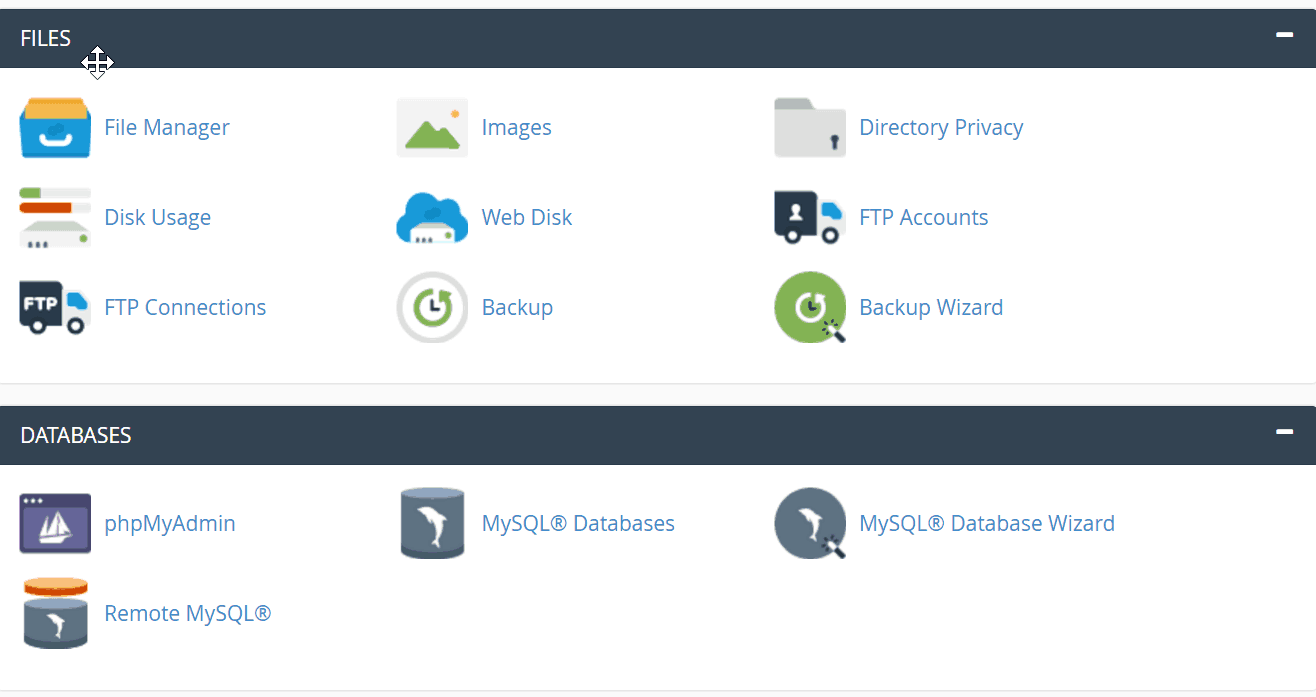Open the phpMyAdmin link
Screen dimensions: 1316x697
point(170,523)
